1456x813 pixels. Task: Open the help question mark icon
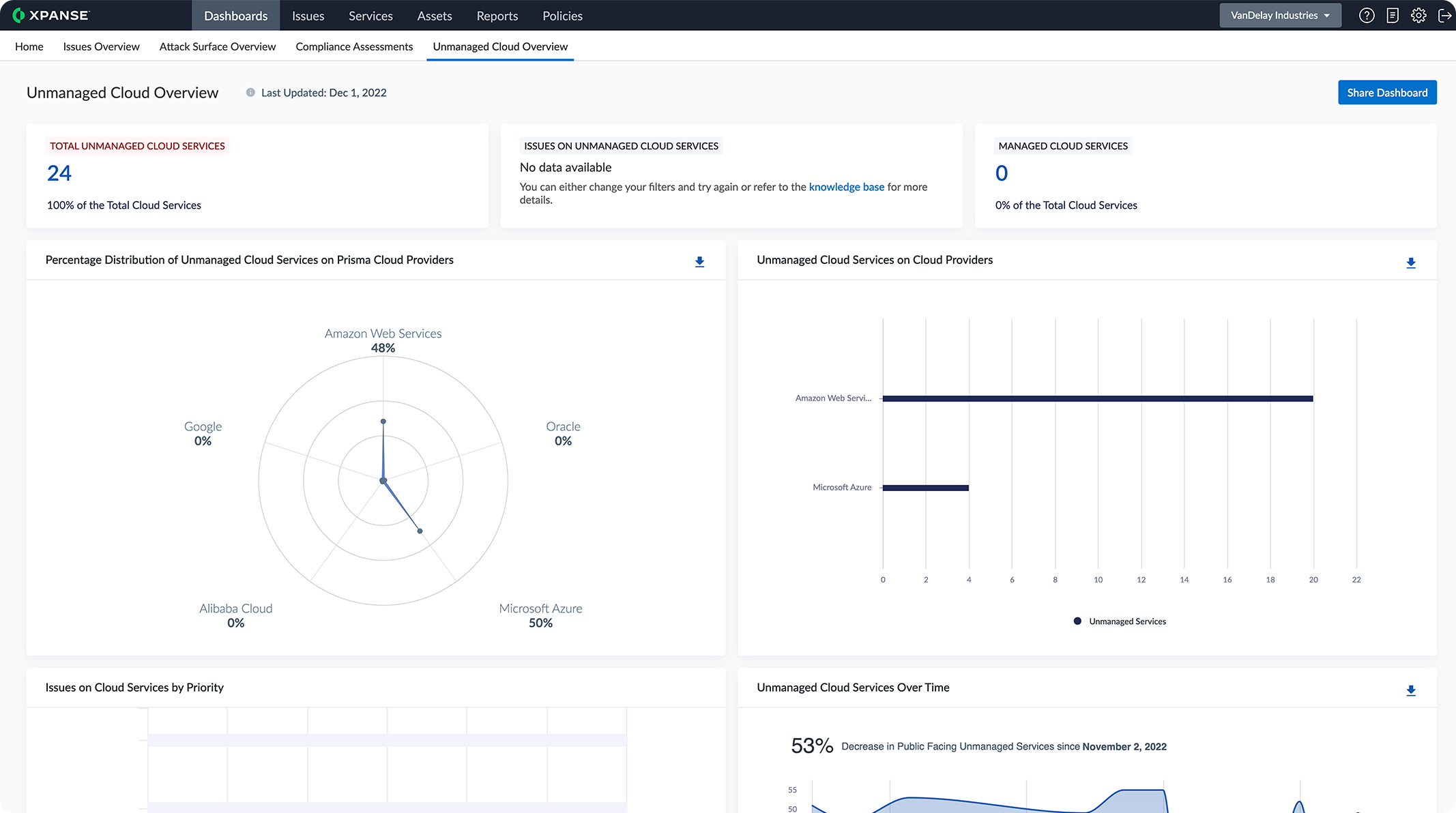coord(1366,15)
